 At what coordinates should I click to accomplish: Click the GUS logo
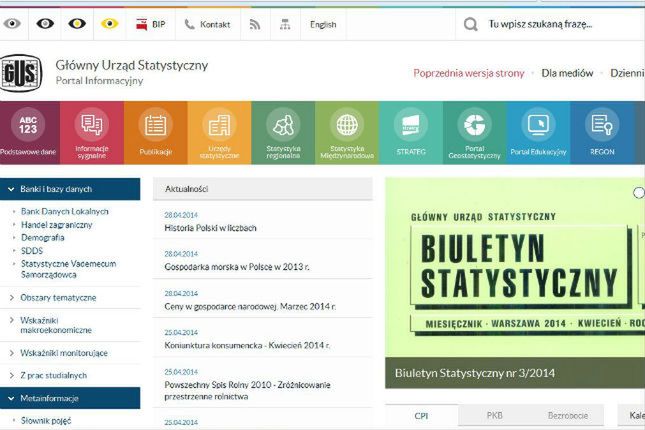[20, 73]
